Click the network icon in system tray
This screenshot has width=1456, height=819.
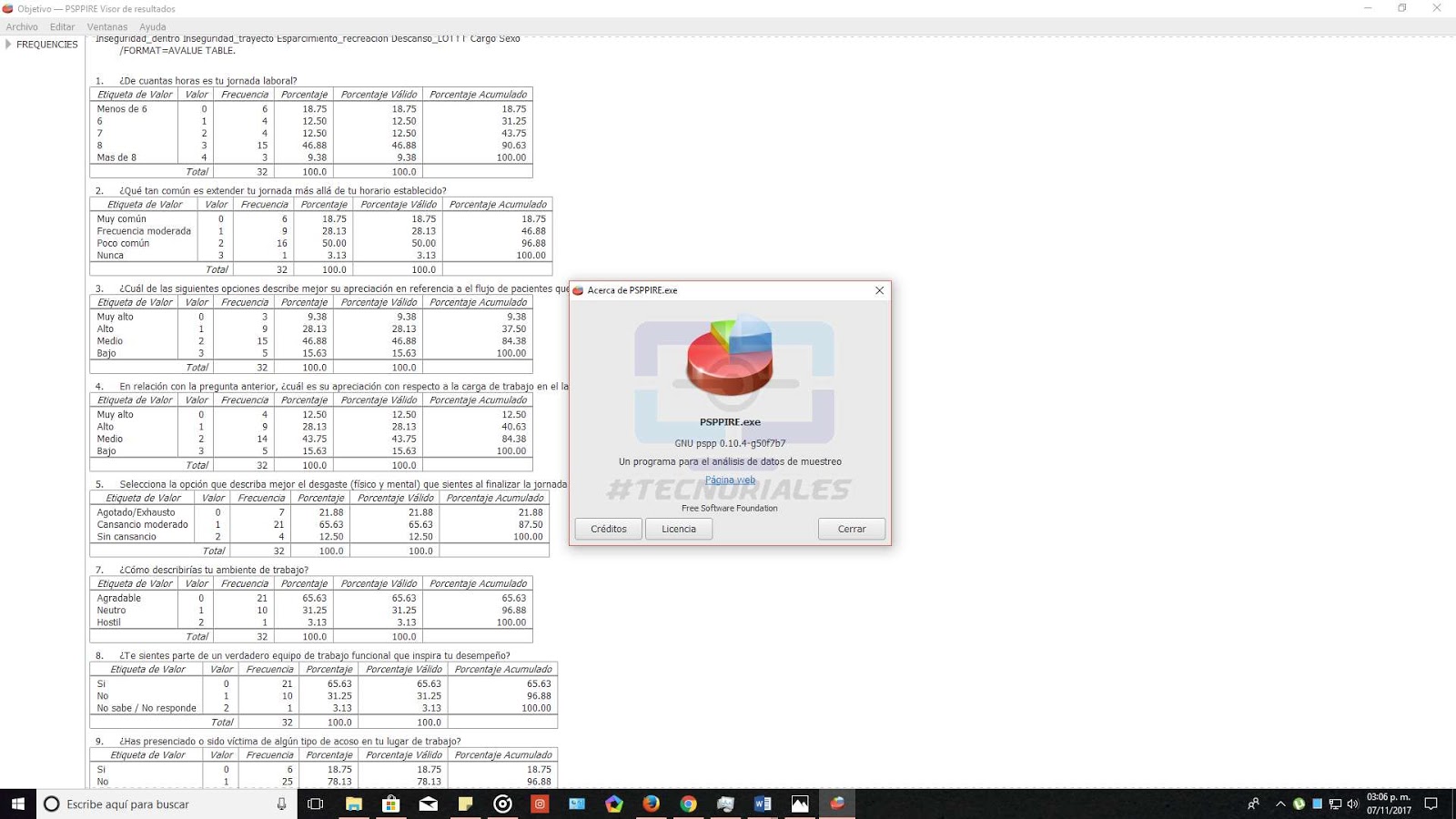pyautogui.click(x=1335, y=804)
